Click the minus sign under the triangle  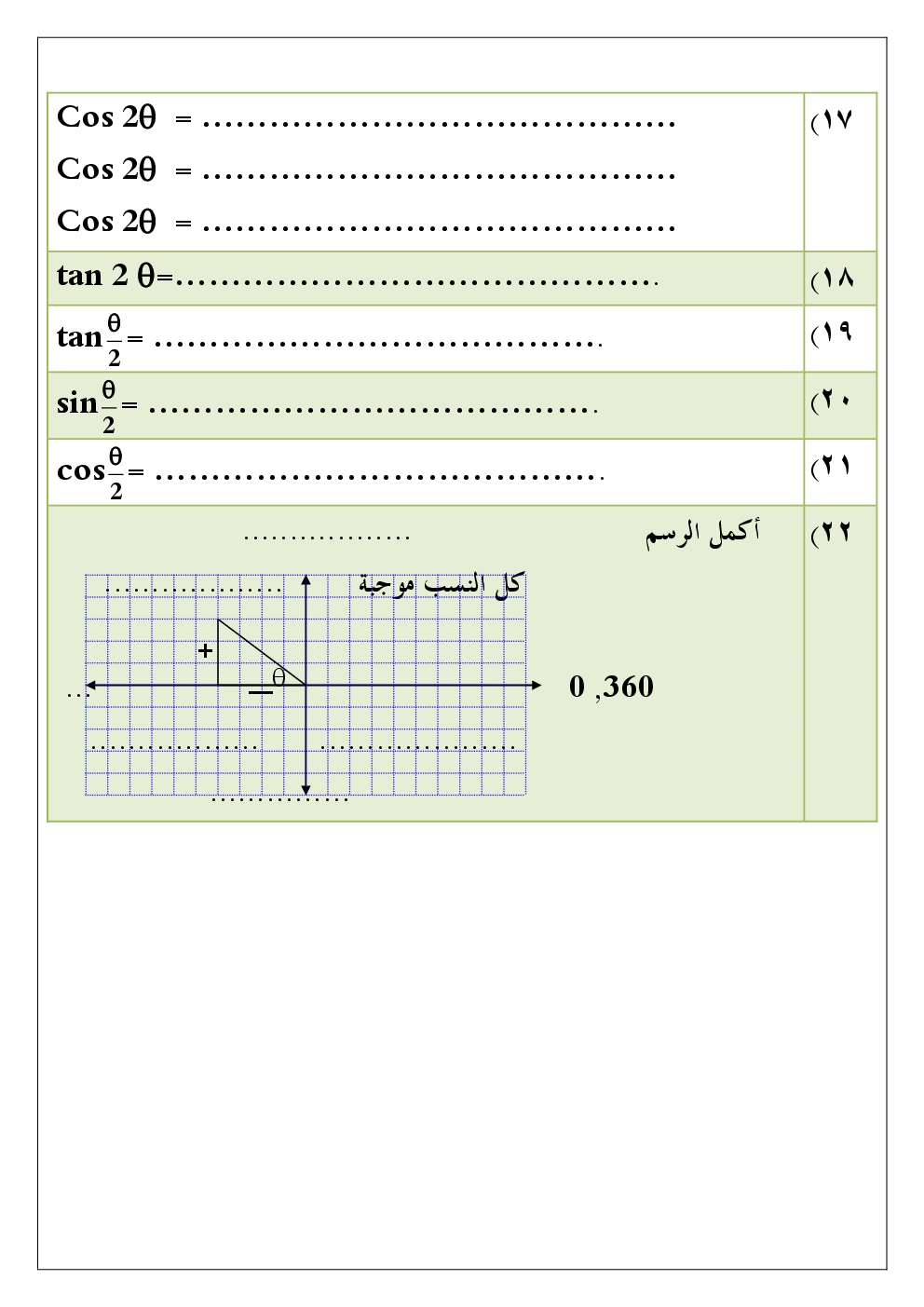pyautogui.click(x=261, y=692)
